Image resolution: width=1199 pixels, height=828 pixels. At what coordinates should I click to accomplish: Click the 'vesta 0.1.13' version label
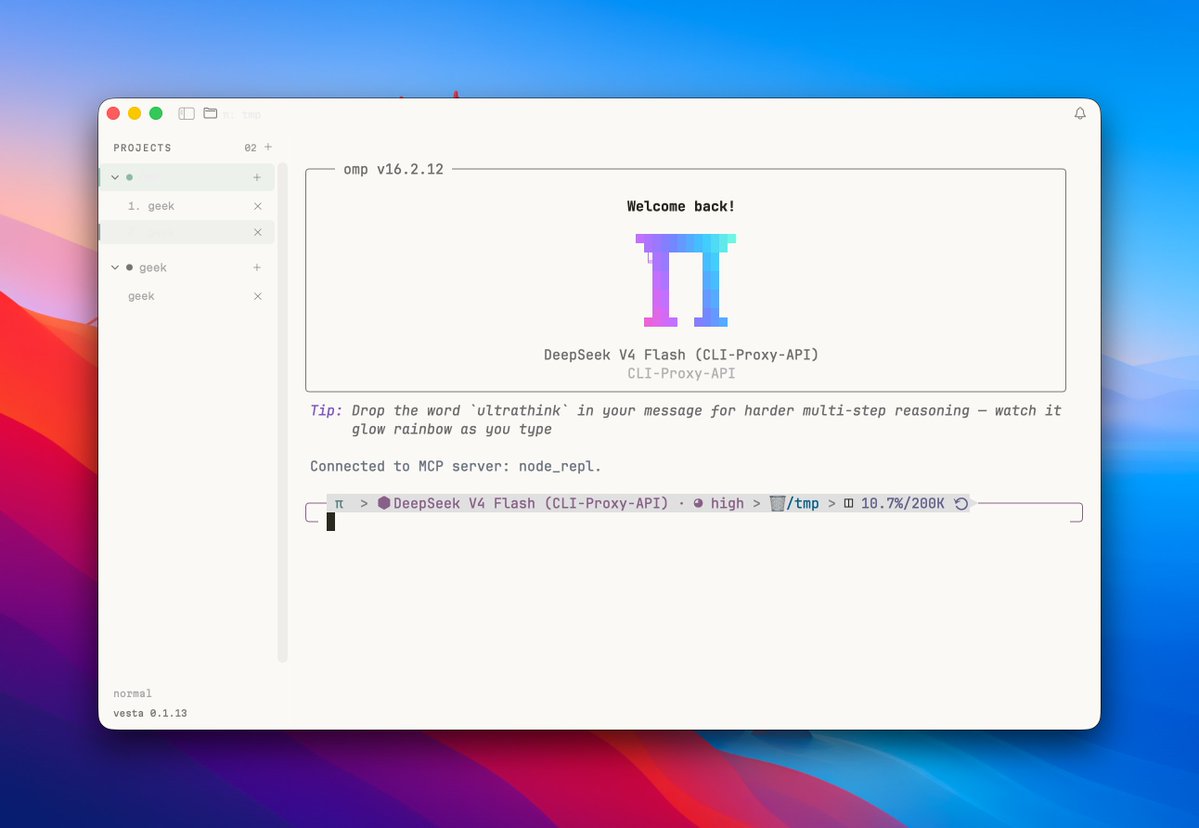point(150,713)
